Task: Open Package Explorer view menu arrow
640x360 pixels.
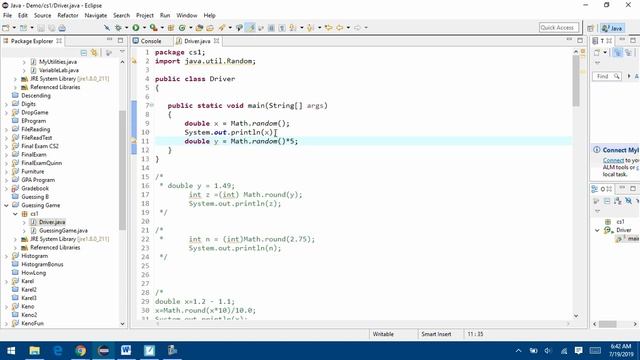Action: click(x=122, y=52)
